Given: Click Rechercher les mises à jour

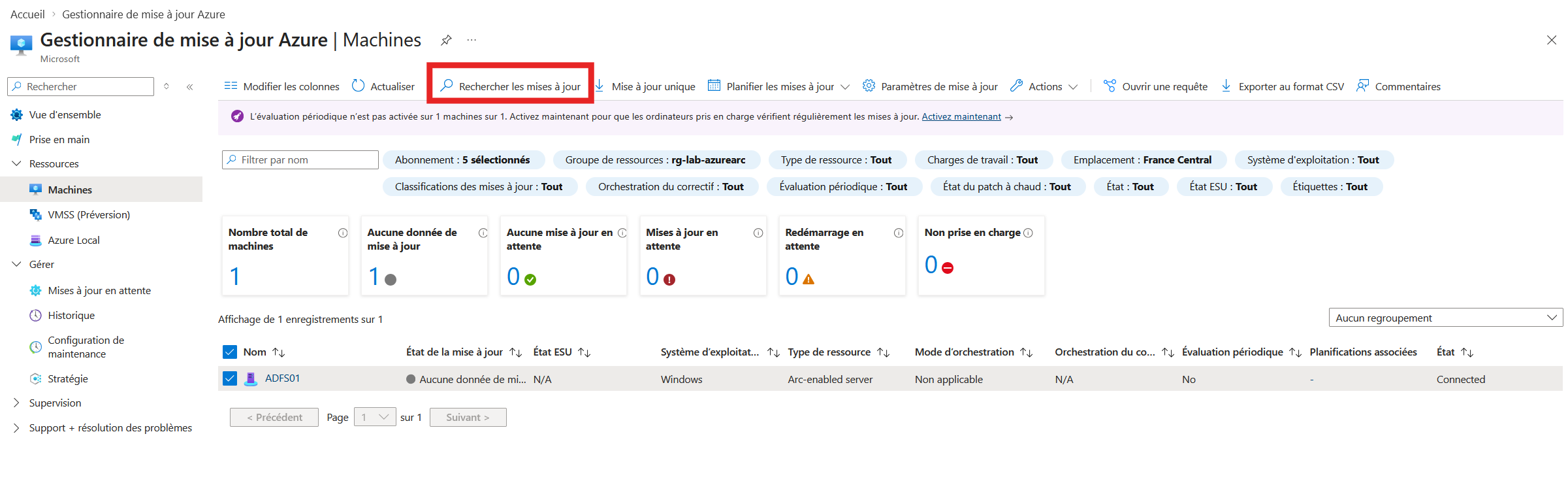Looking at the screenshot, I should (510, 86).
